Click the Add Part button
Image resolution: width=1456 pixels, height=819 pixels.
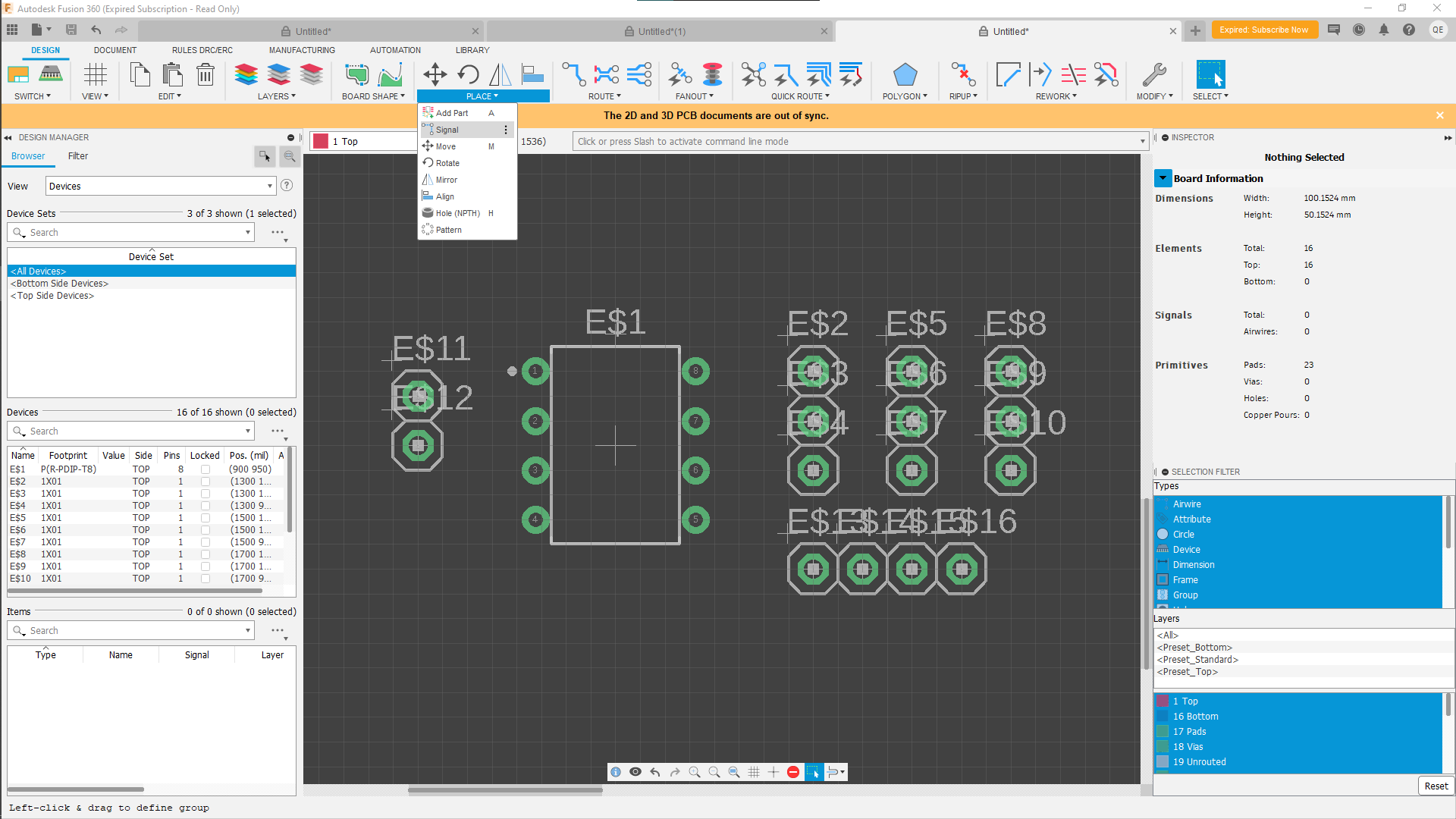click(x=452, y=113)
